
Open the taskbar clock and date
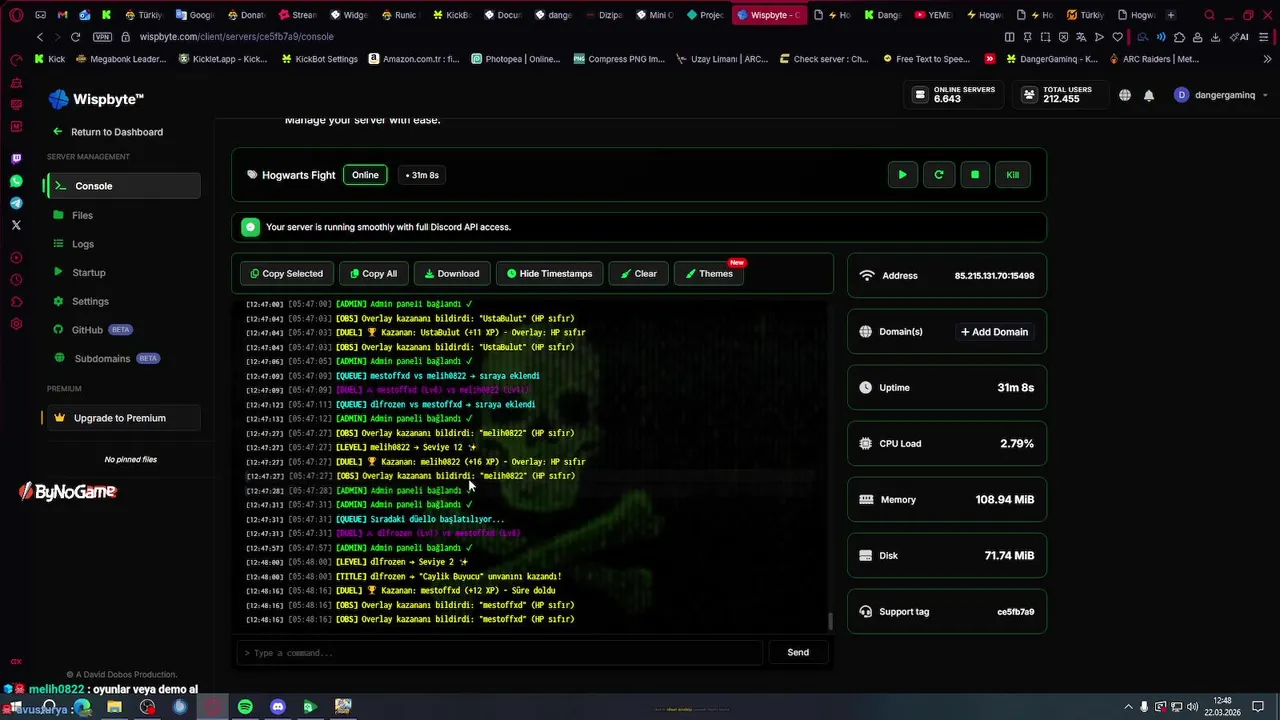coord(1220,706)
